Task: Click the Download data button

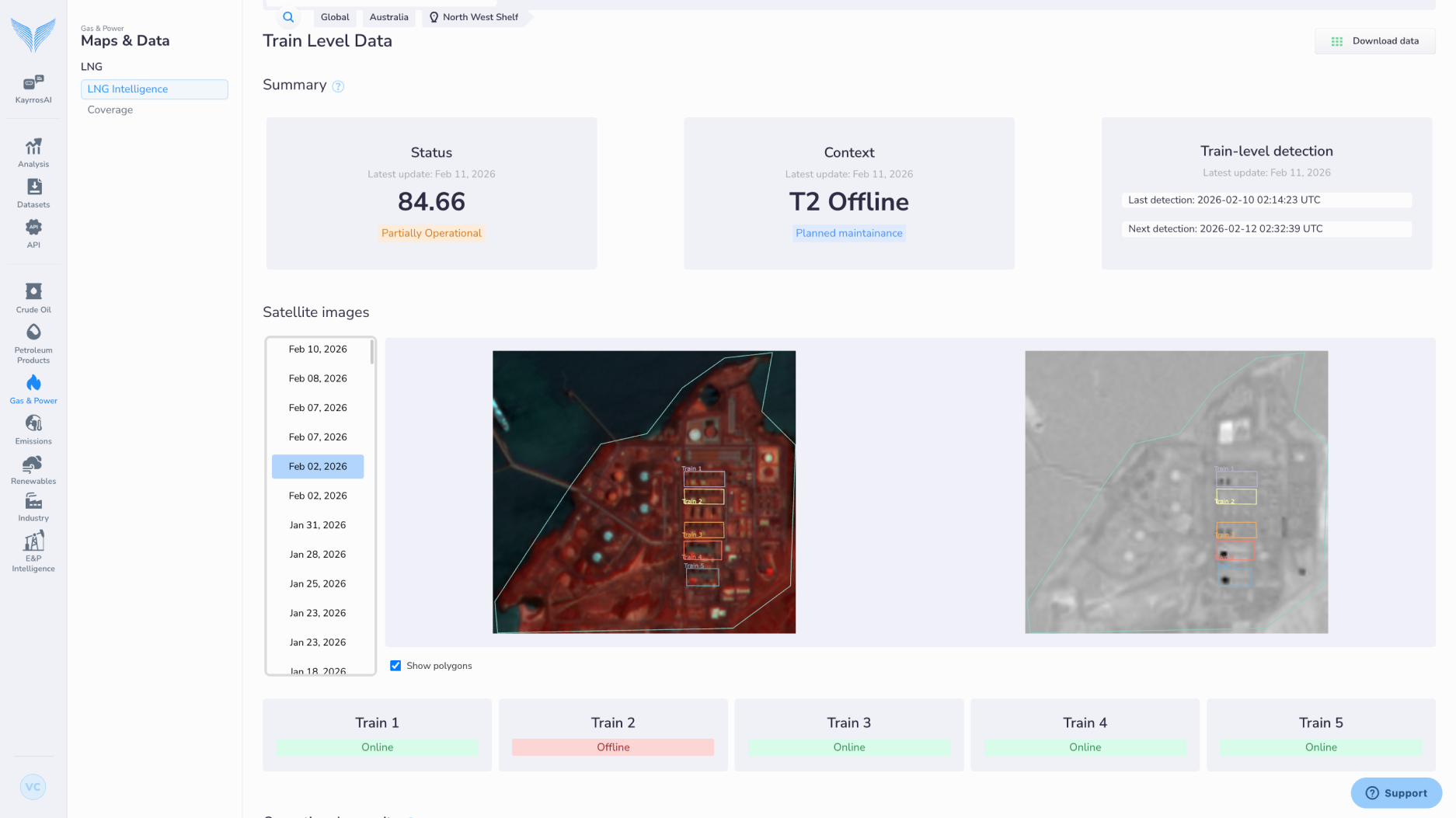Action: point(1374,41)
